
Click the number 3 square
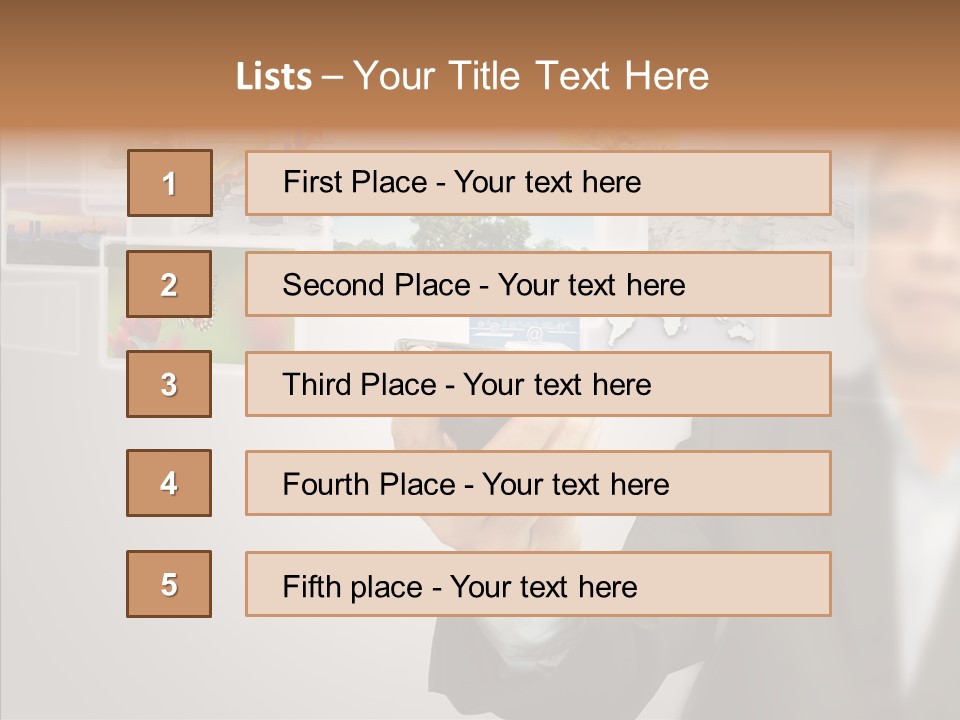click(x=169, y=384)
